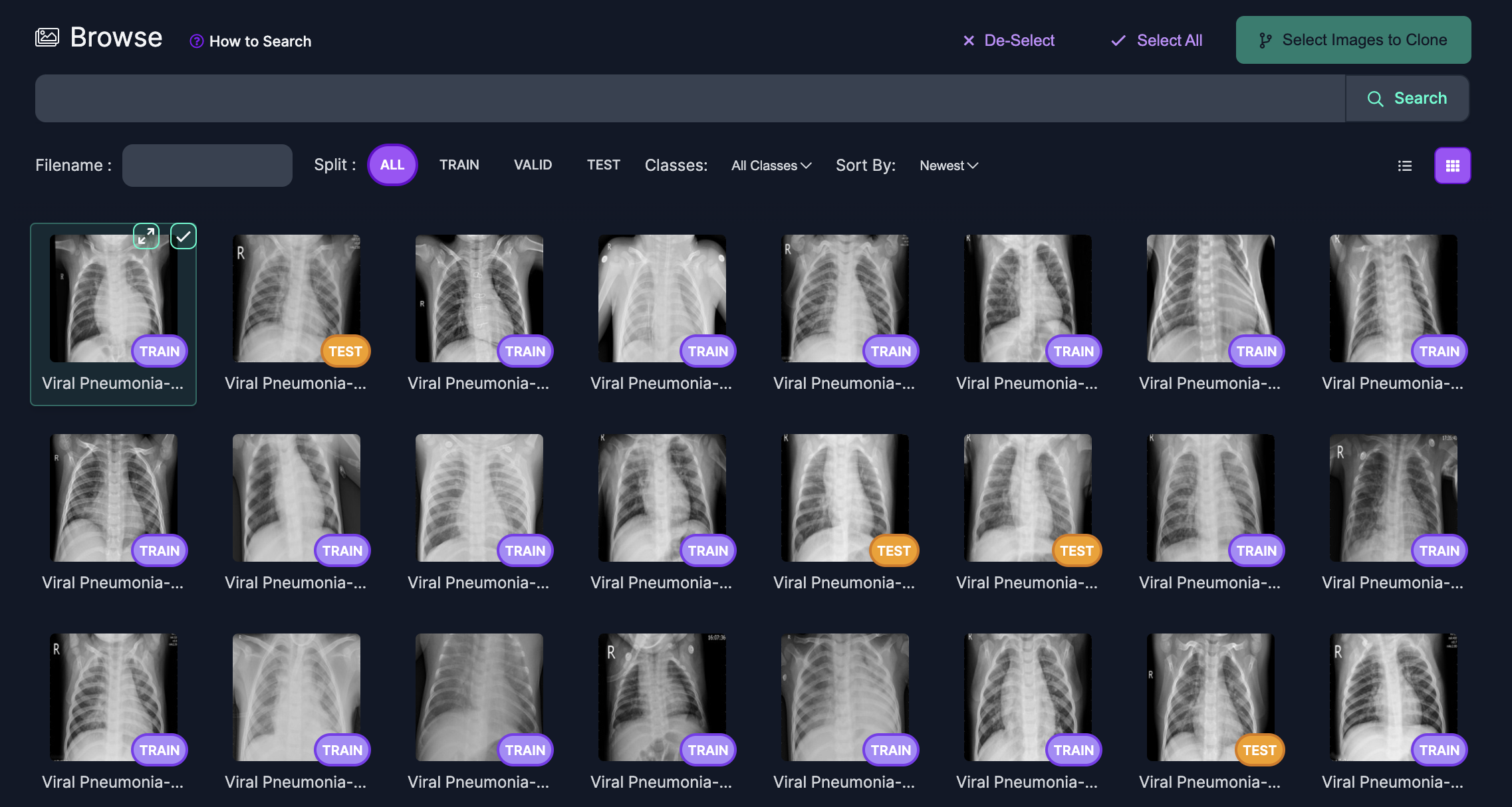
Task: Click into the Filename input field
Action: [207, 166]
